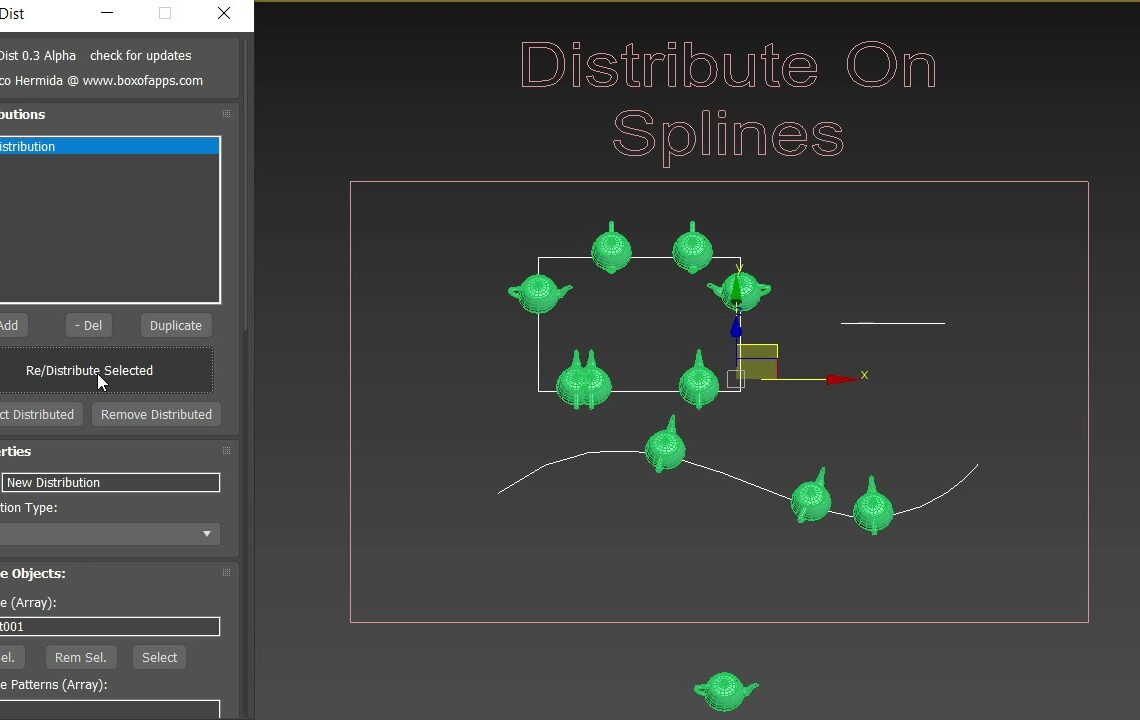The image size is (1140, 720).
Task: Click Remove Distributed
Action: [x=156, y=414]
